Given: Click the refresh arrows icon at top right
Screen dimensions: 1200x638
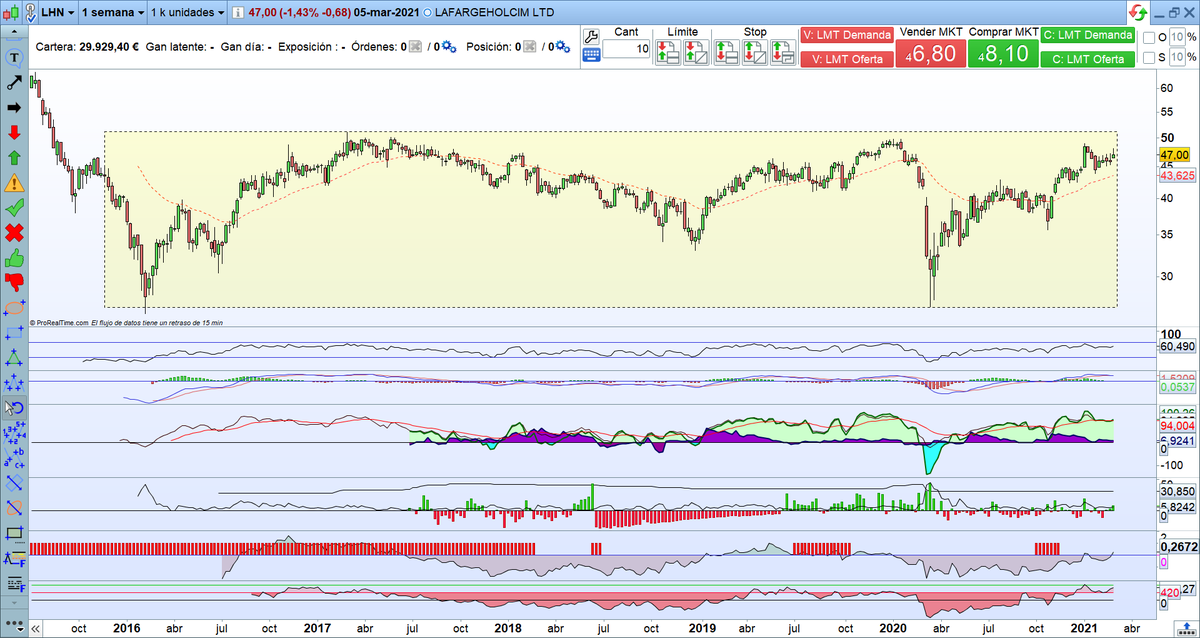Looking at the screenshot, I should tap(1139, 14).
